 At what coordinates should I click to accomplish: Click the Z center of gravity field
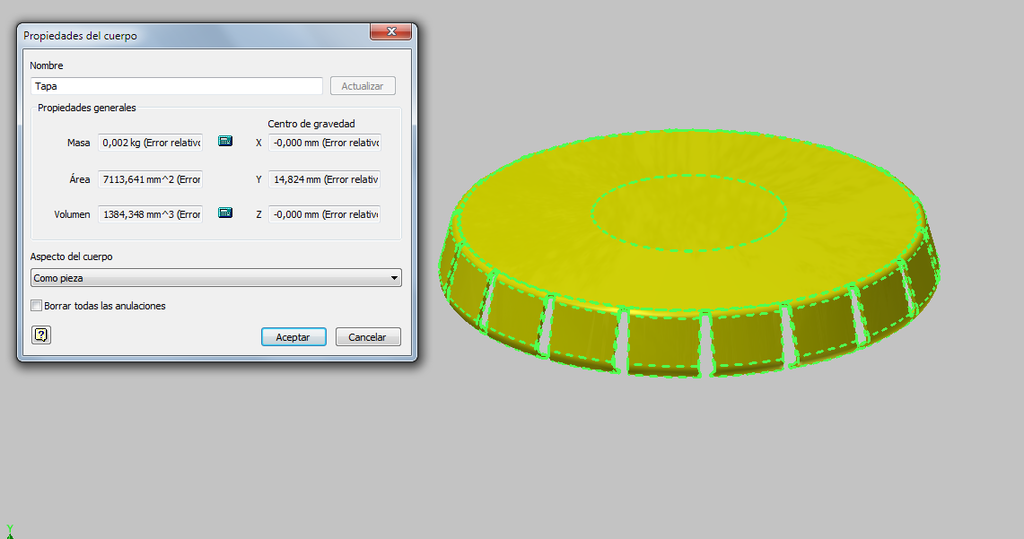coord(324,214)
